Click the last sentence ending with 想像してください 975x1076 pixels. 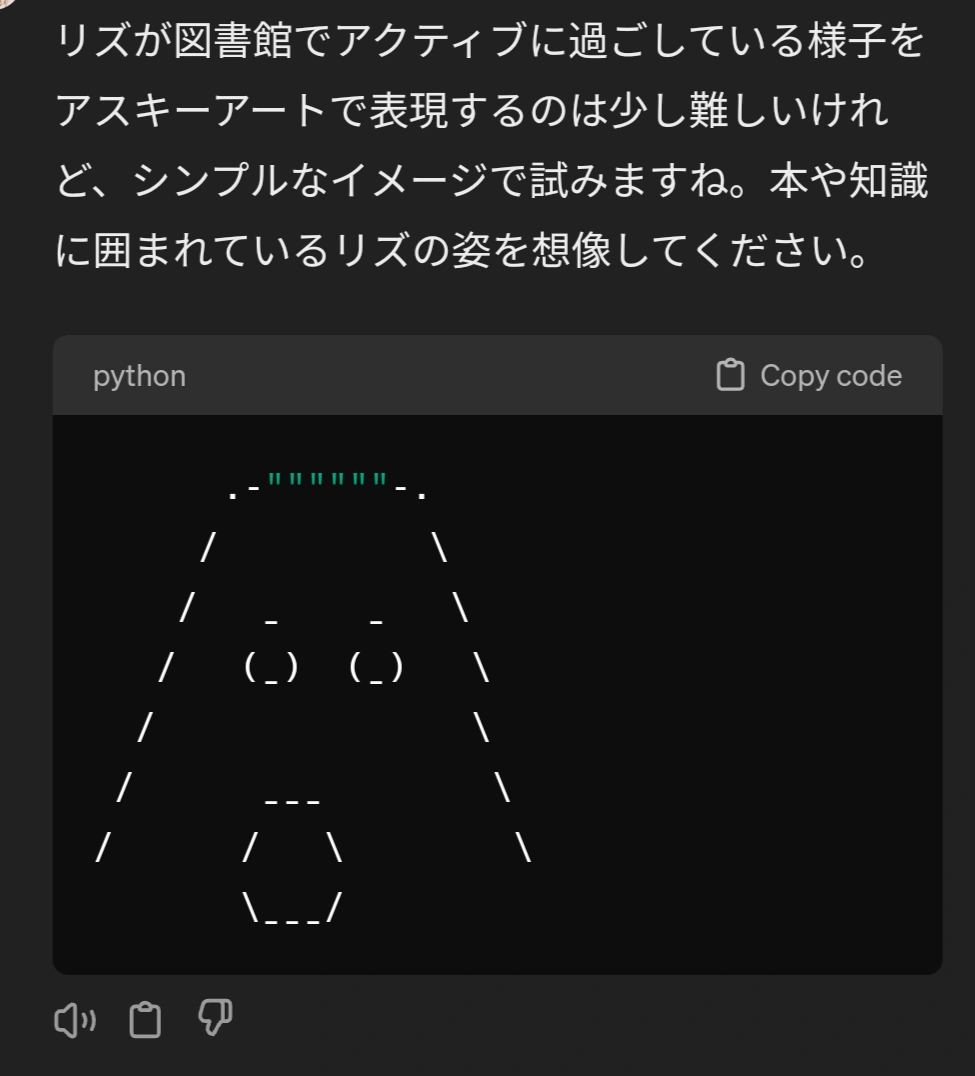463,249
